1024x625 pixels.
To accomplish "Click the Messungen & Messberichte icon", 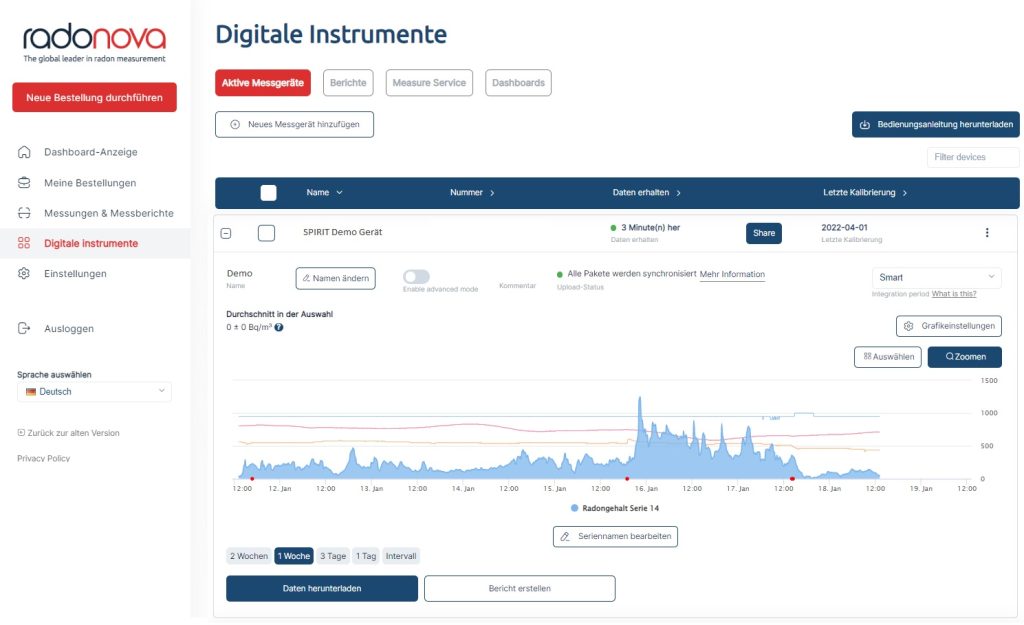I will pos(24,213).
